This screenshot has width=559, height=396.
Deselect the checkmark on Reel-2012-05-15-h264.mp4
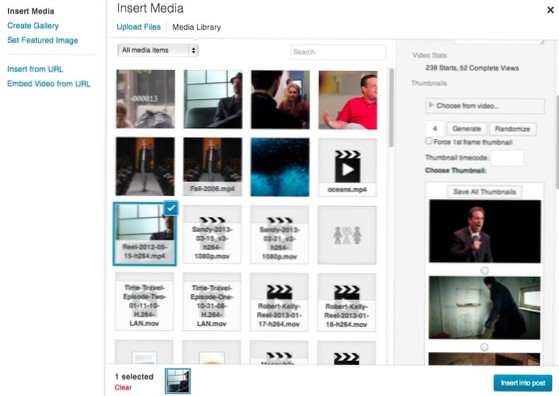(171, 208)
